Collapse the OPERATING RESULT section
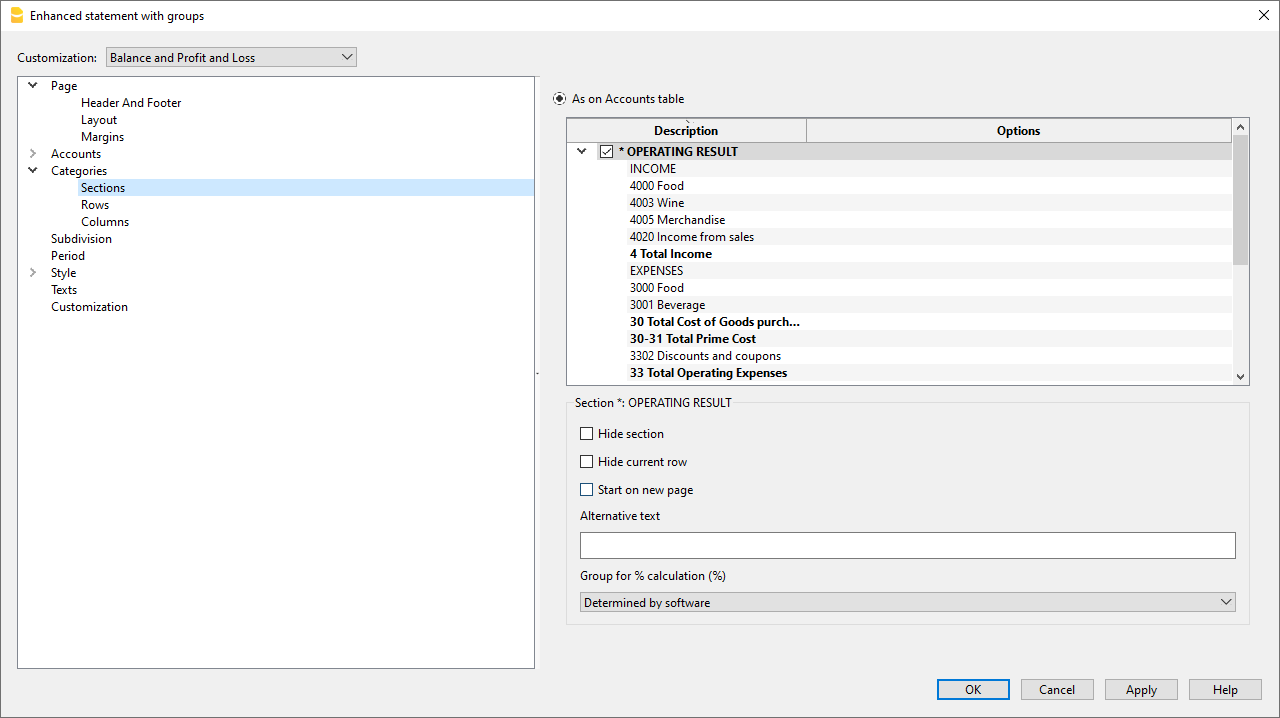Screen dimensions: 1280x718 pos(582,151)
